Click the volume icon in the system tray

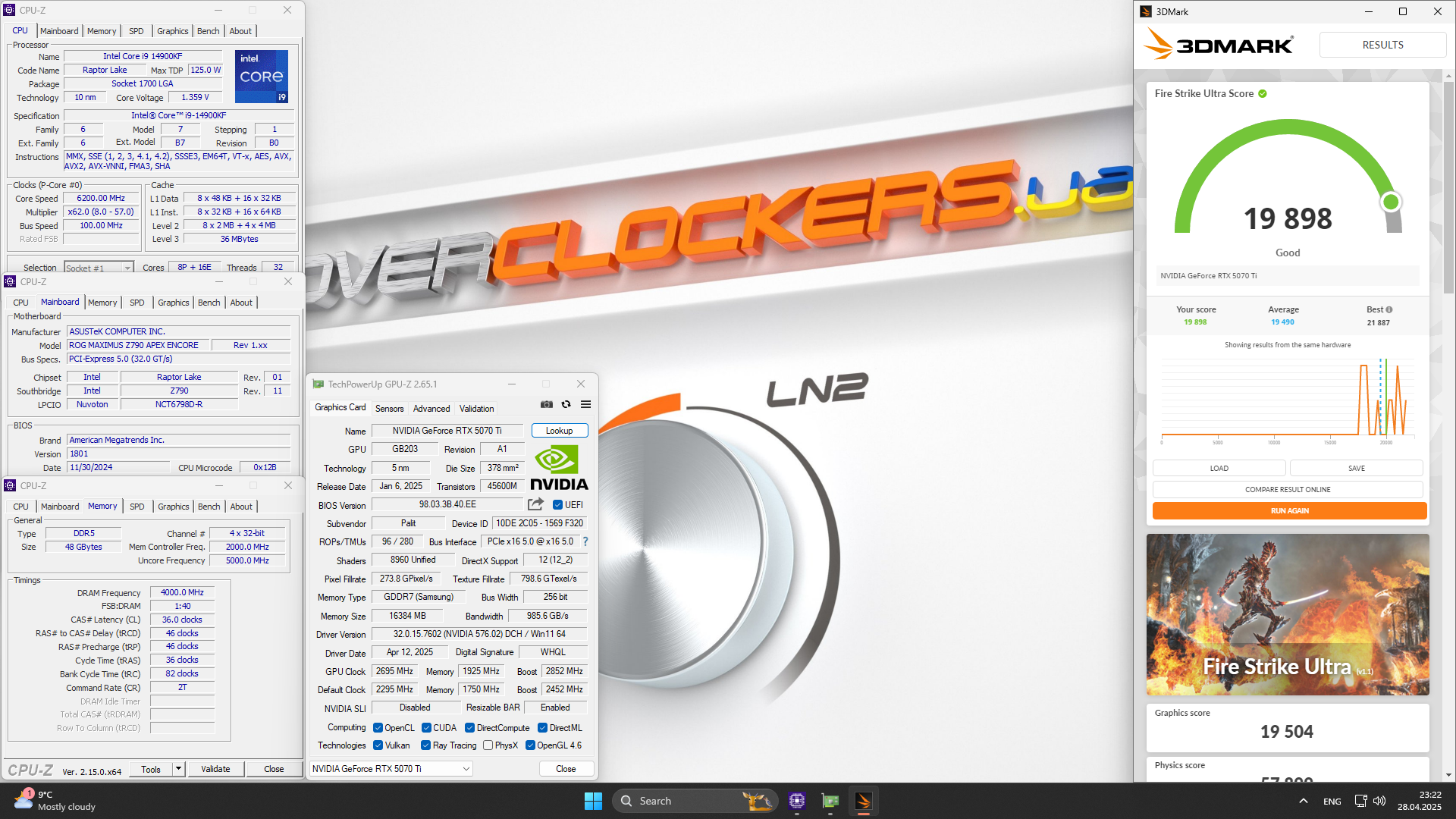(1379, 801)
